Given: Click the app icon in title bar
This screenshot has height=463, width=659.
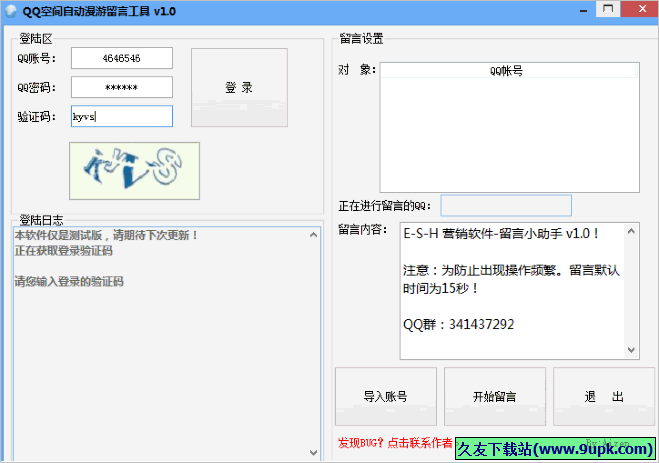Looking at the screenshot, I should [x=11, y=11].
